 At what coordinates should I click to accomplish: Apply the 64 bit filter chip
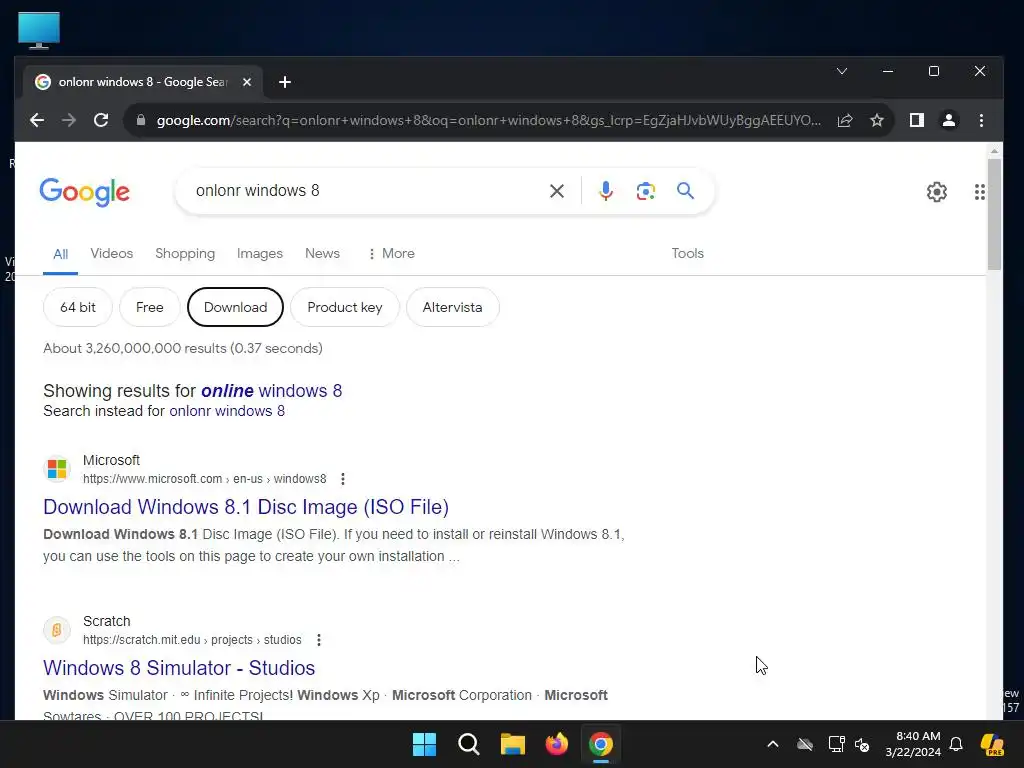(x=78, y=307)
